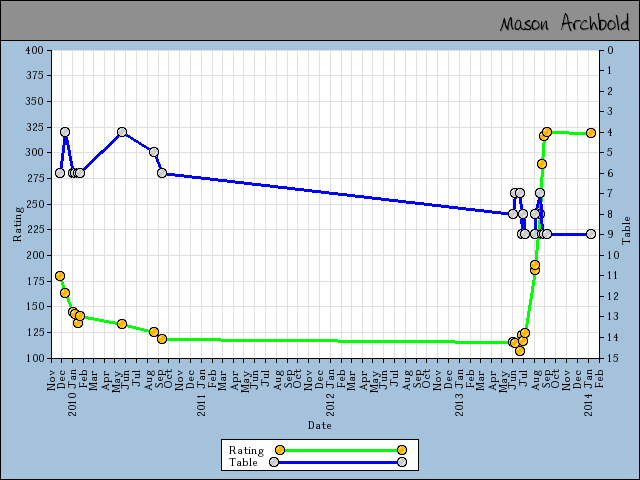Click the orange rating point at August 2010
The height and width of the screenshot is (480, 640).
[x=154, y=332]
